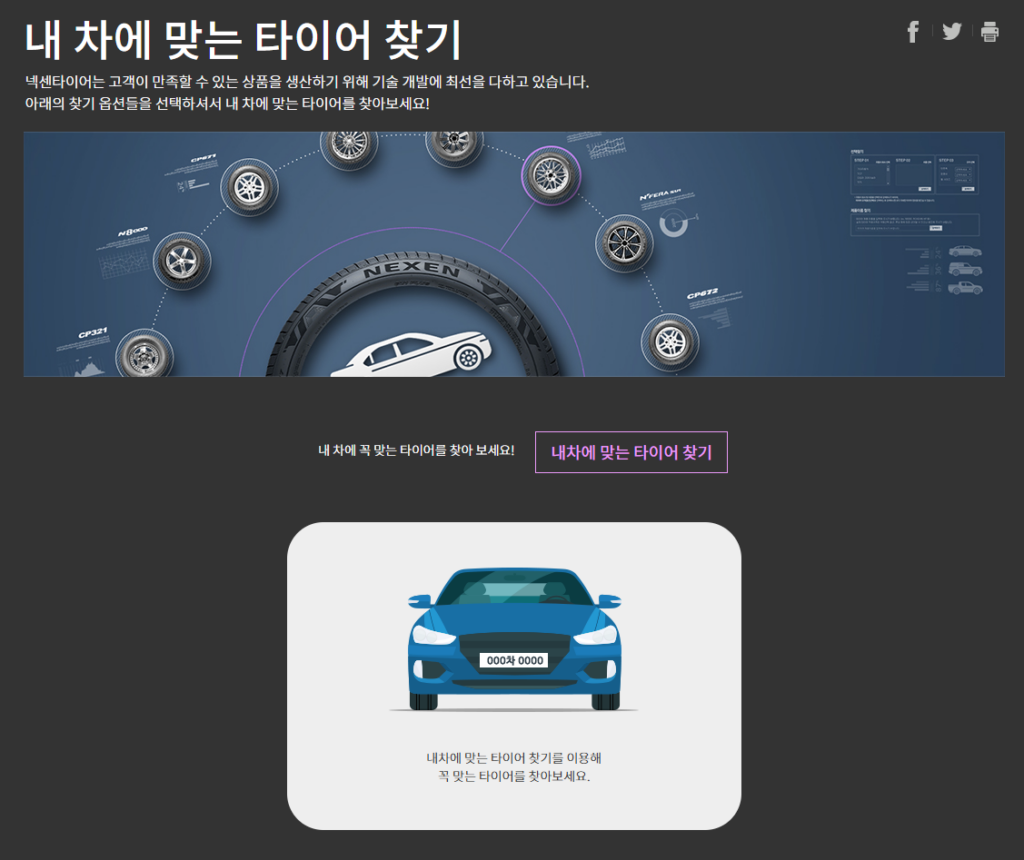Click the N8000 label in banner

pyautogui.click(x=133, y=232)
